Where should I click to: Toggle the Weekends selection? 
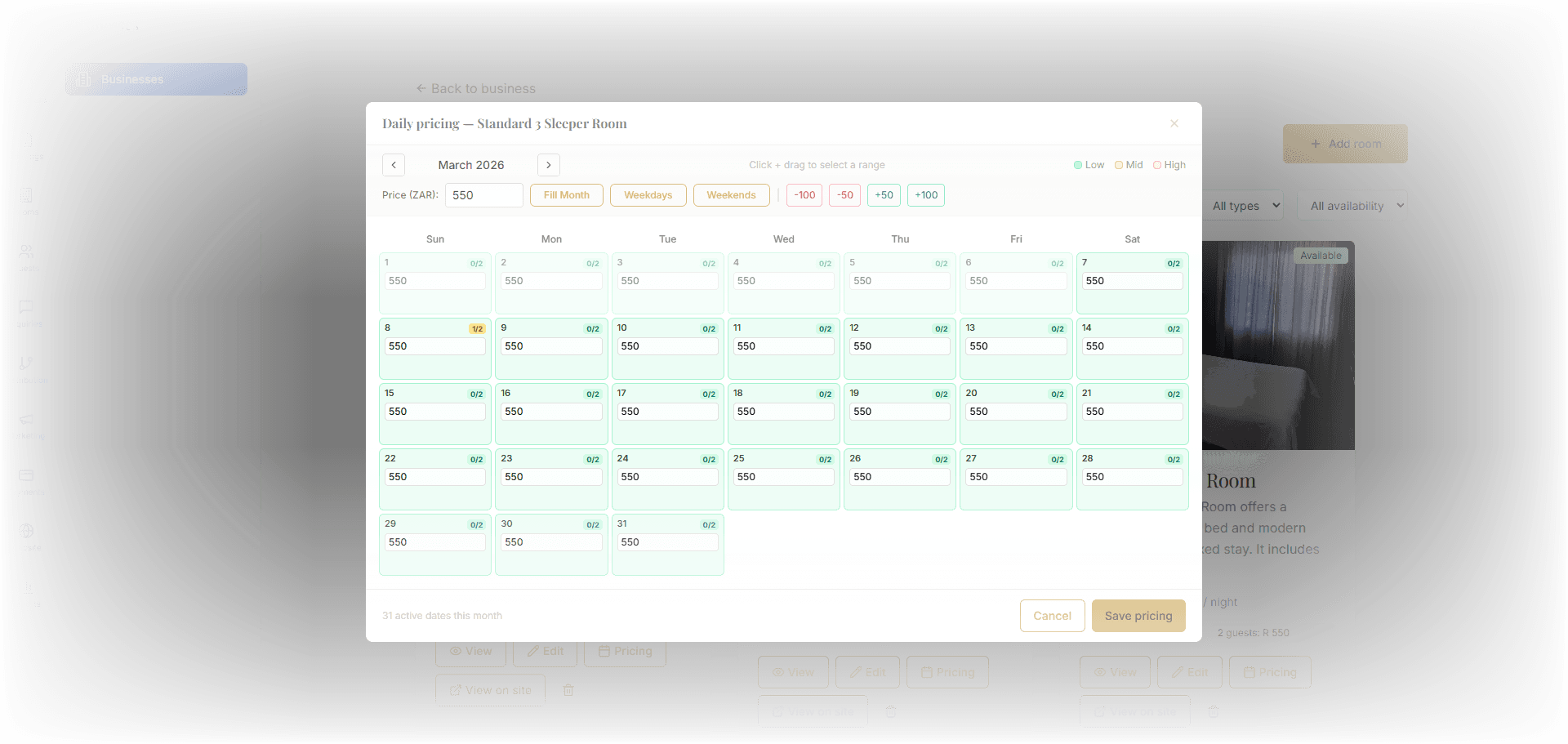pos(731,195)
